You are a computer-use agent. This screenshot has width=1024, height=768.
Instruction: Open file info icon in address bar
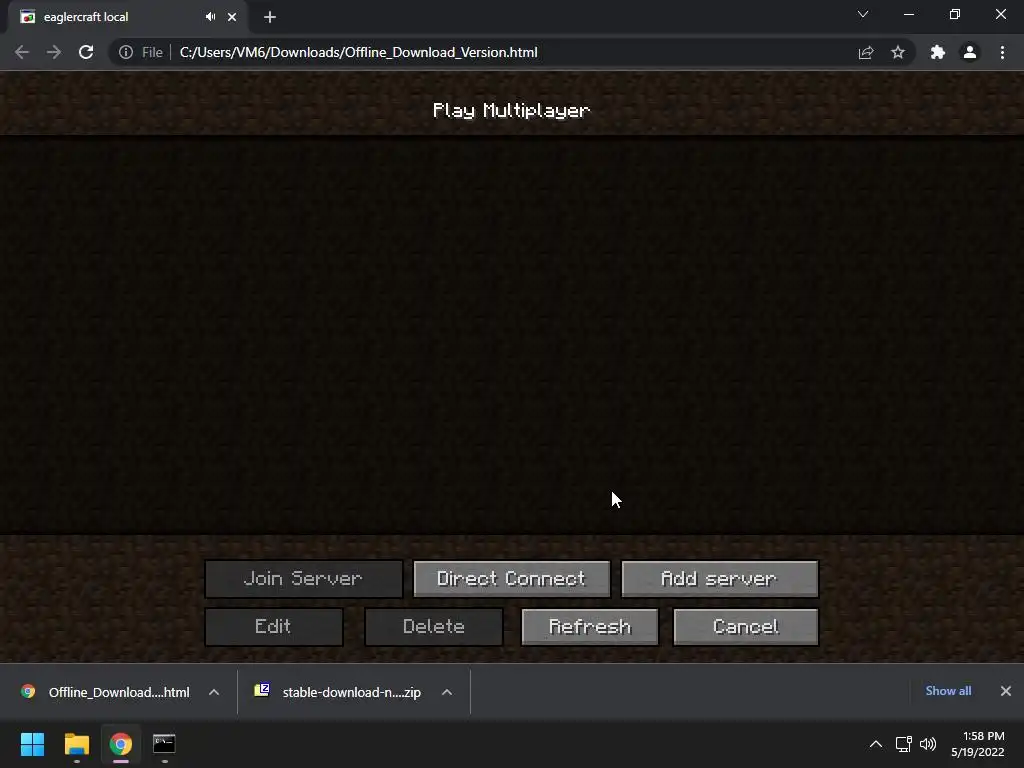click(126, 52)
